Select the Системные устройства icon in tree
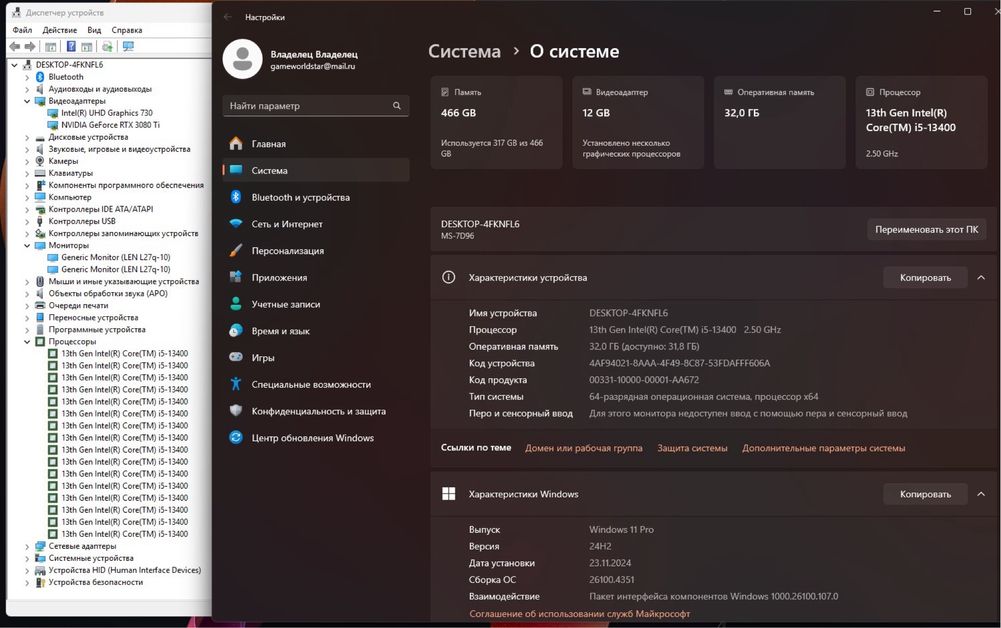1001x628 pixels. tap(40, 558)
